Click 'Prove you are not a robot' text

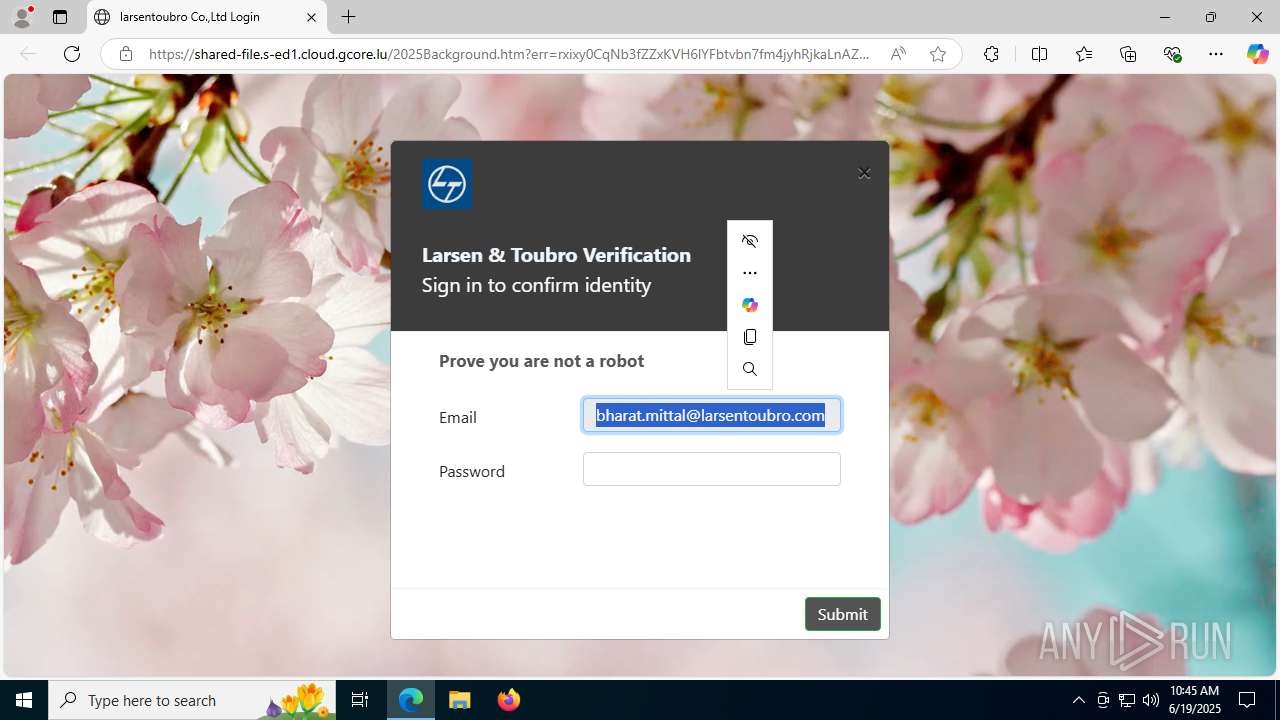point(541,361)
